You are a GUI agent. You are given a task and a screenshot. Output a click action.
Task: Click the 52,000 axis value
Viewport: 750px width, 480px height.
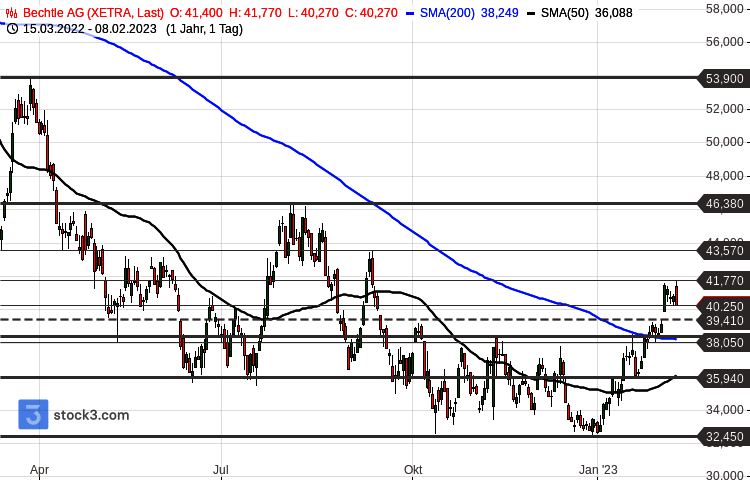click(x=726, y=109)
